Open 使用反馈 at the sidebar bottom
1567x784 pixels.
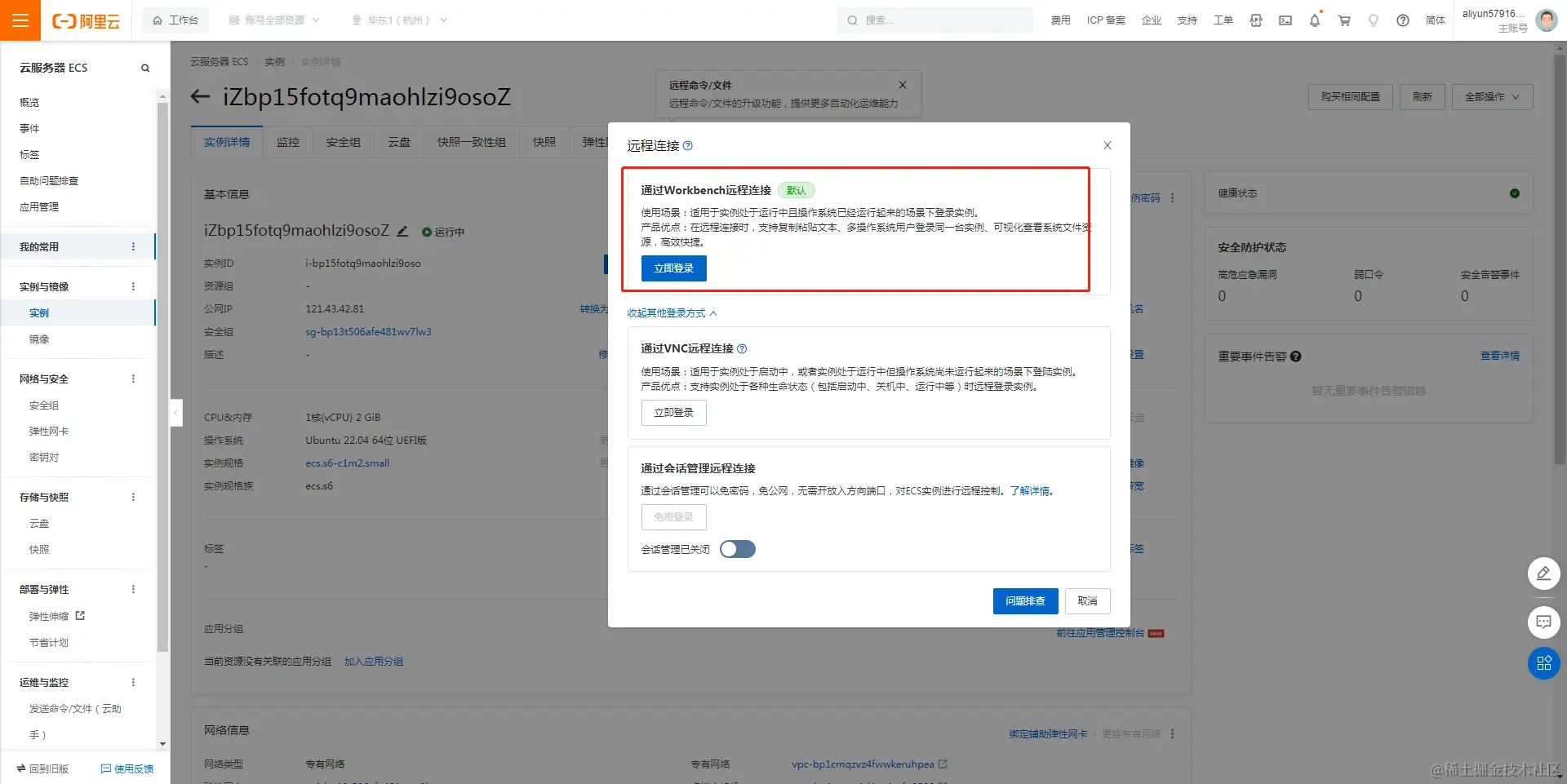(x=127, y=768)
